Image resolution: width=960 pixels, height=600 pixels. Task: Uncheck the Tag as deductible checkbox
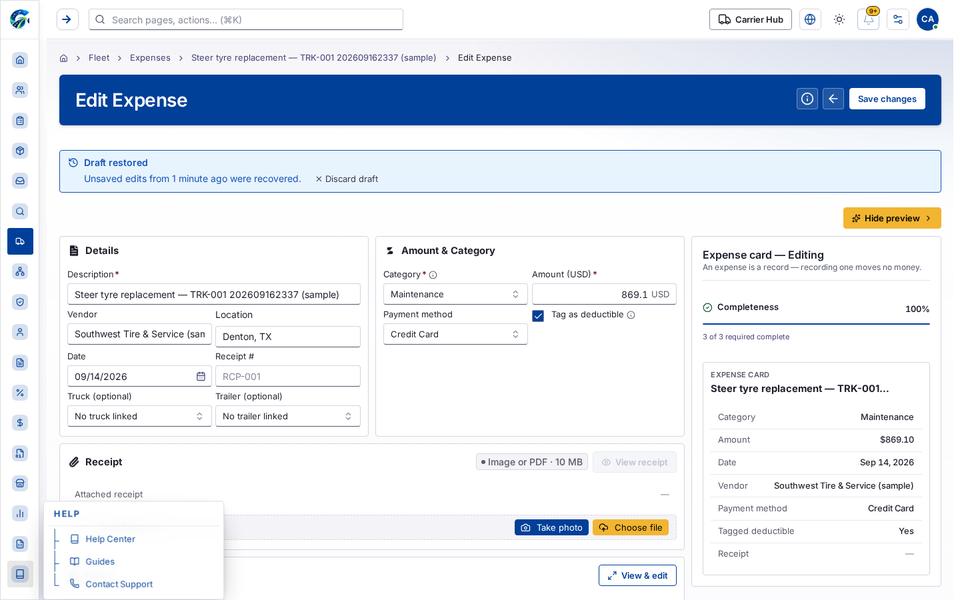538,315
